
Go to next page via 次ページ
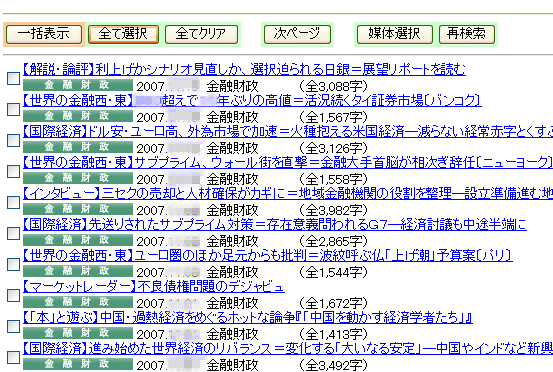(297, 34)
